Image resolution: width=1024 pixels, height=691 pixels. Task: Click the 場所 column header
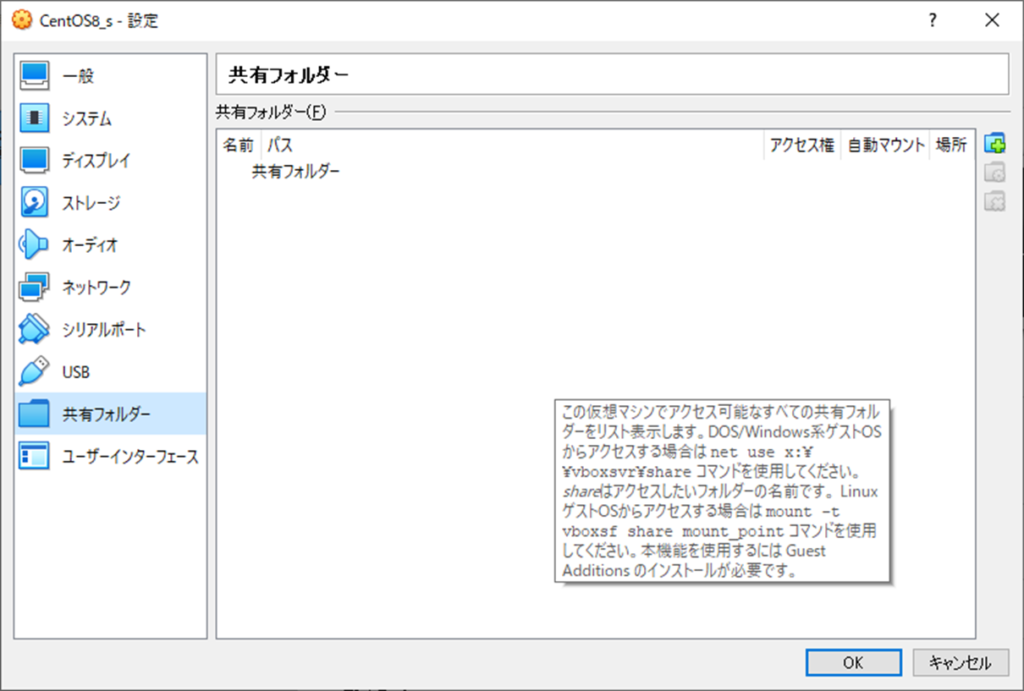point(952,145)
